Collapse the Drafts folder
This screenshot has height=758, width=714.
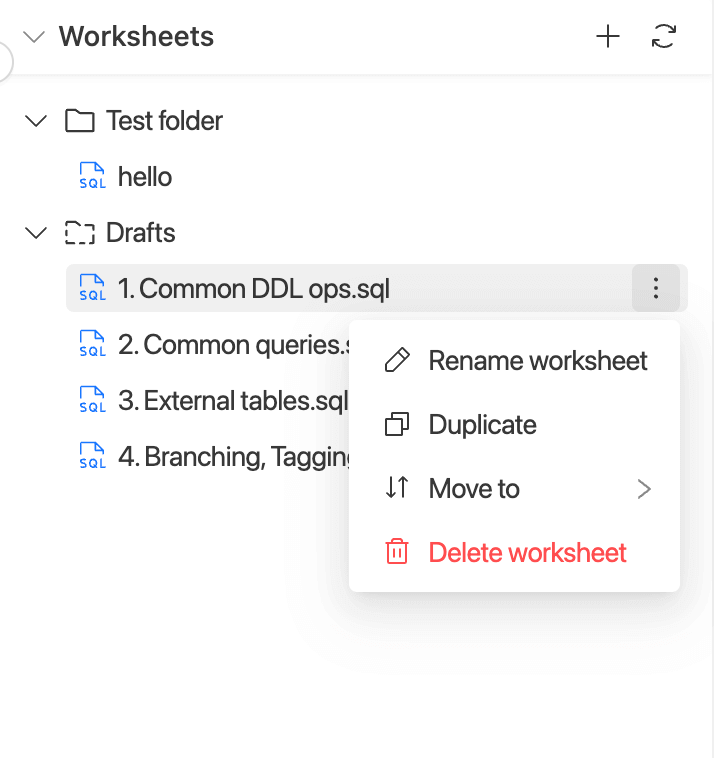pos(36,233)
